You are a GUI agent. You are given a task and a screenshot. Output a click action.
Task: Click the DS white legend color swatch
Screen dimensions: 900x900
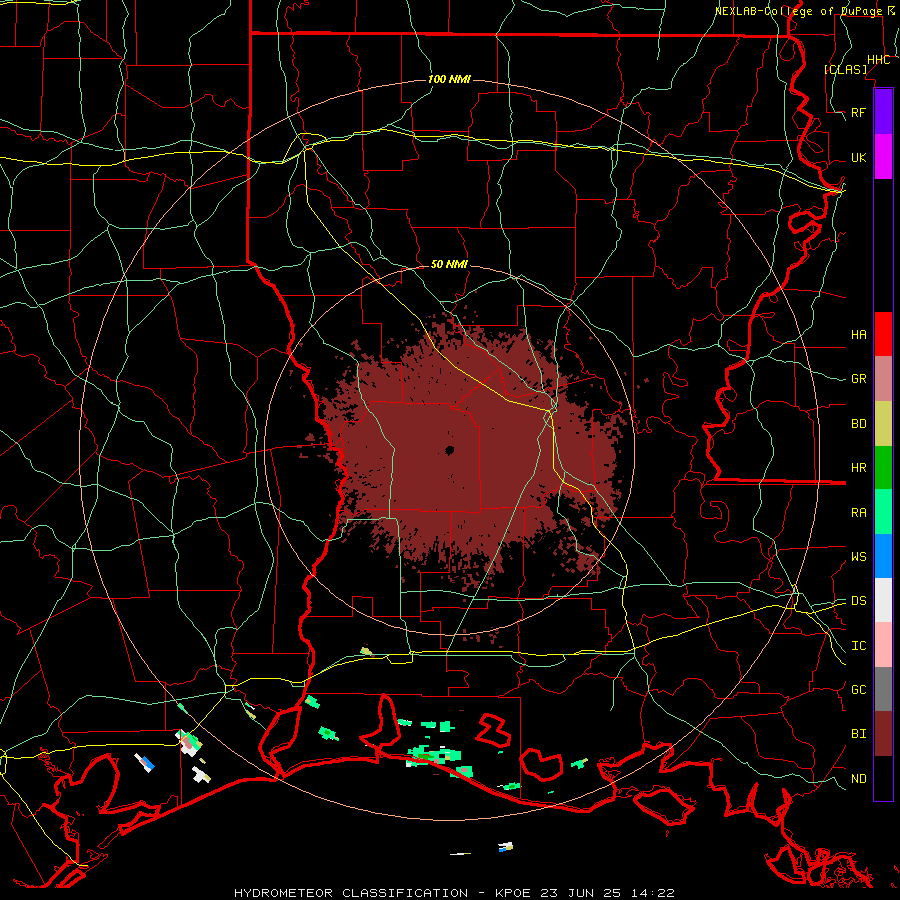(883, 600)
